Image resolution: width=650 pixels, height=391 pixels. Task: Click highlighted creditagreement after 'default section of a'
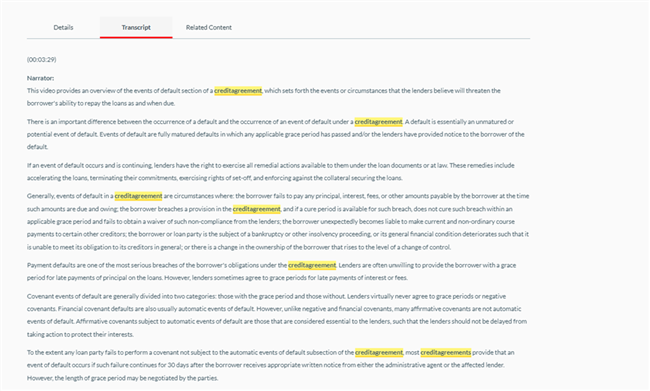(238, 91)
